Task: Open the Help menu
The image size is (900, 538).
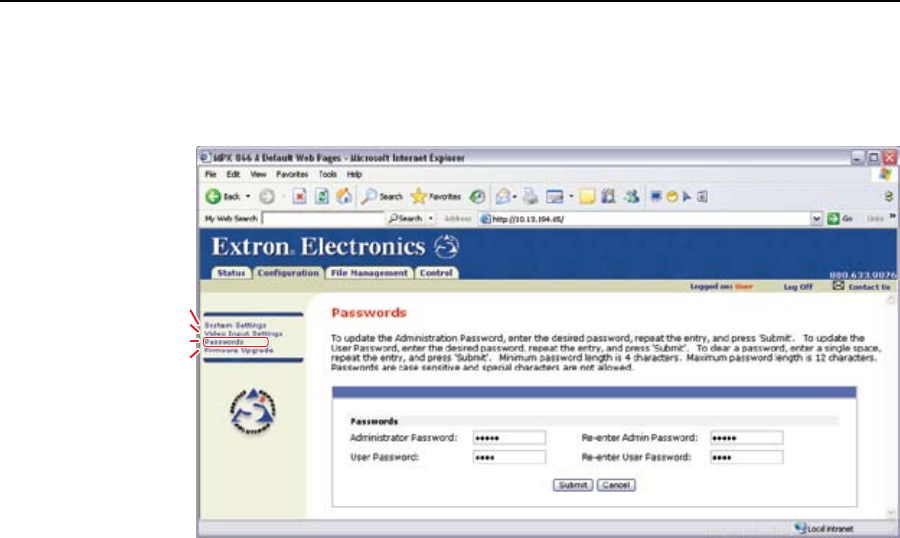Action: point(354,174)
